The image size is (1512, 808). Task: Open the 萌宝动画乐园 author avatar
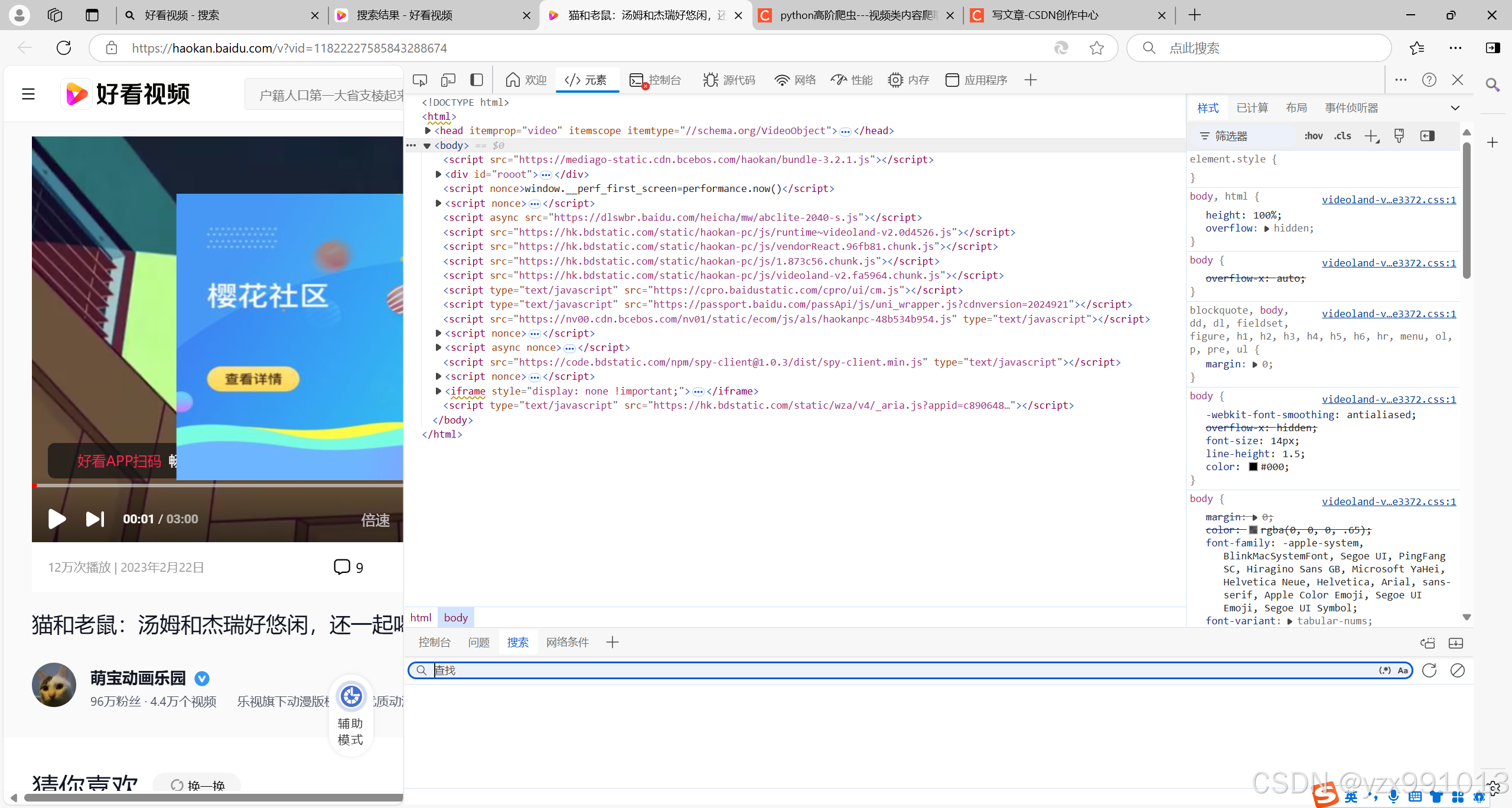point(54,685)
